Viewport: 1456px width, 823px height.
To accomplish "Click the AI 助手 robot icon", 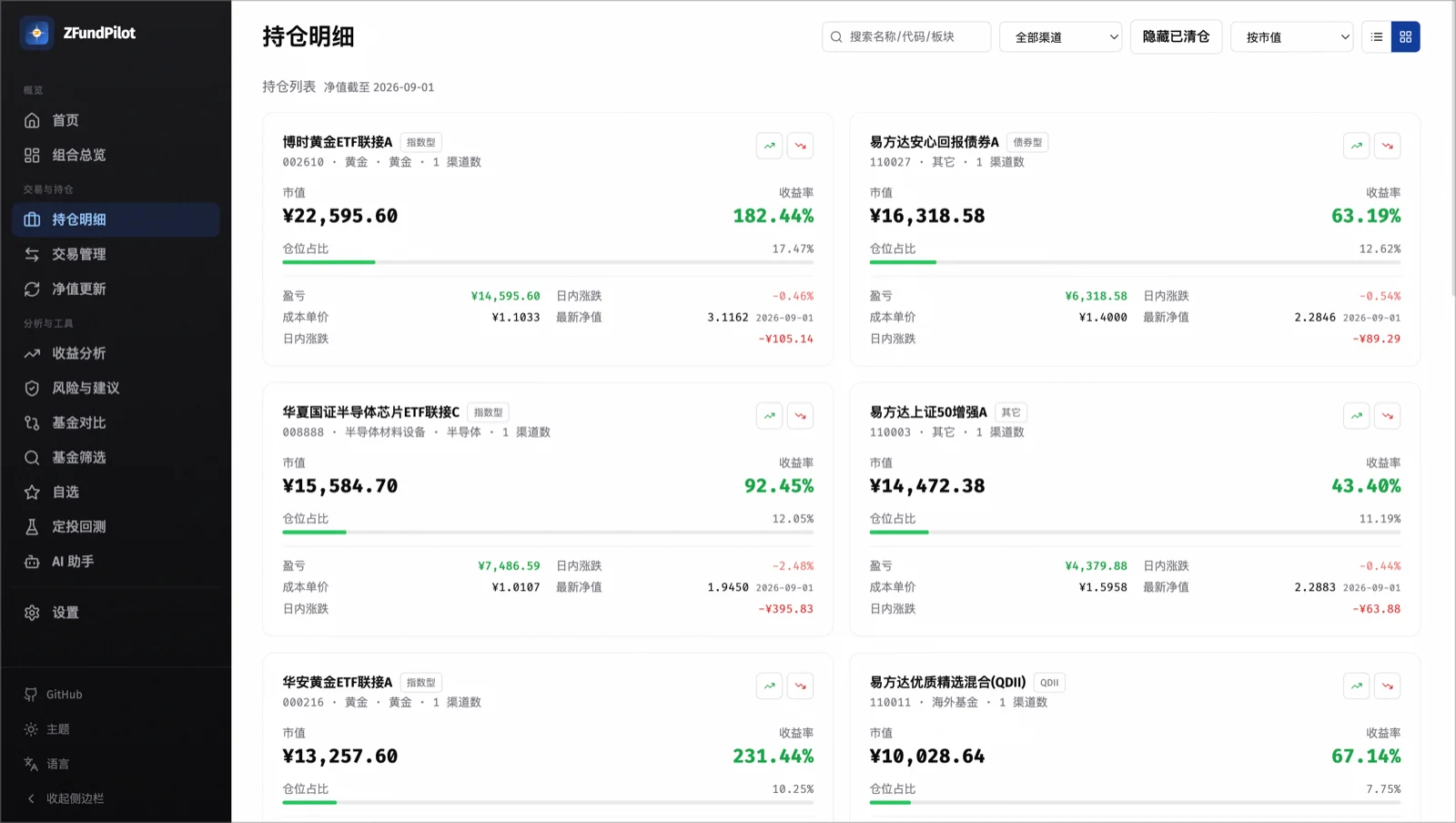I will pos(32,562).
